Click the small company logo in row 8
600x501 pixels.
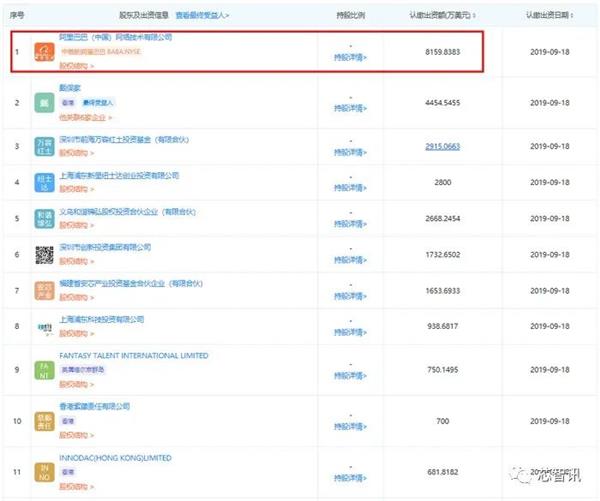pyautogui.click(x=44, y=327)
